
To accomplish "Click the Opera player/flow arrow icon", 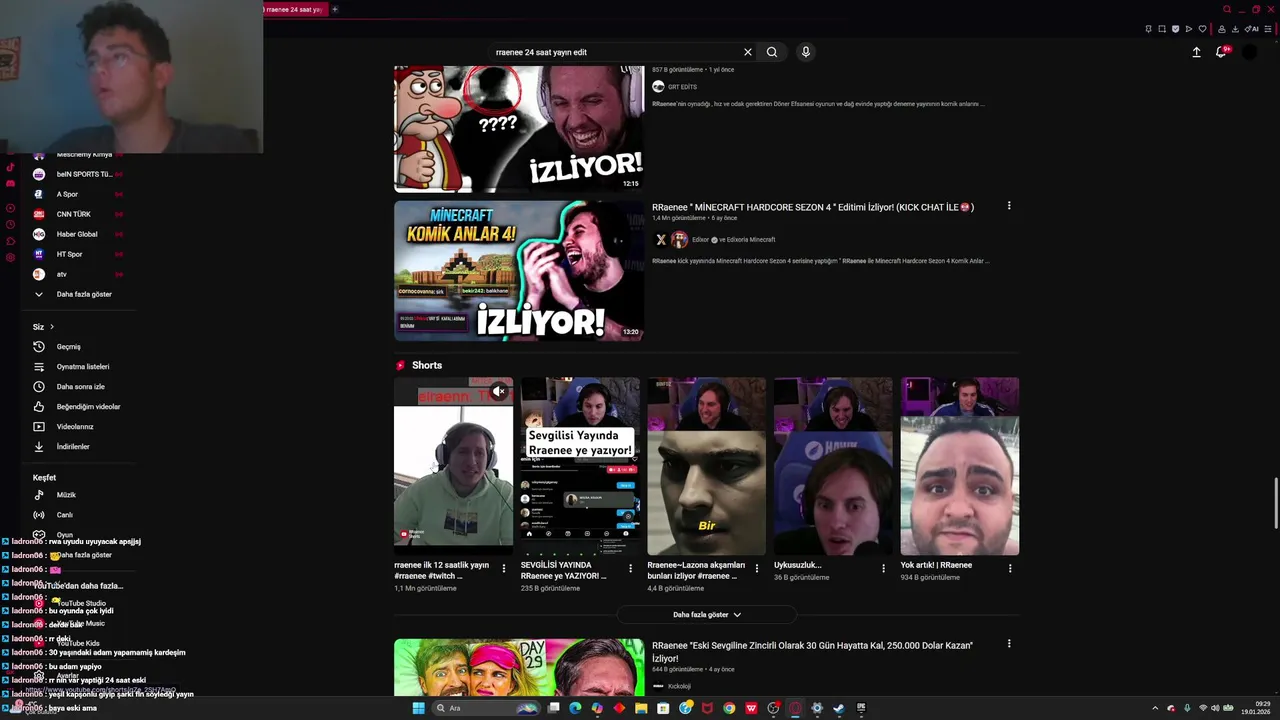I will tap(1189, 29).
